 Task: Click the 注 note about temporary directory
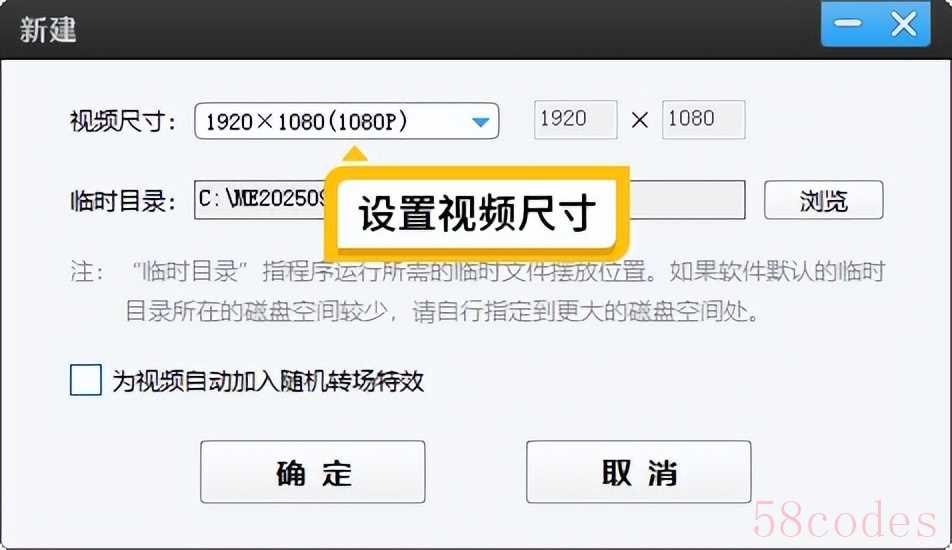click(x=478, y=291)
